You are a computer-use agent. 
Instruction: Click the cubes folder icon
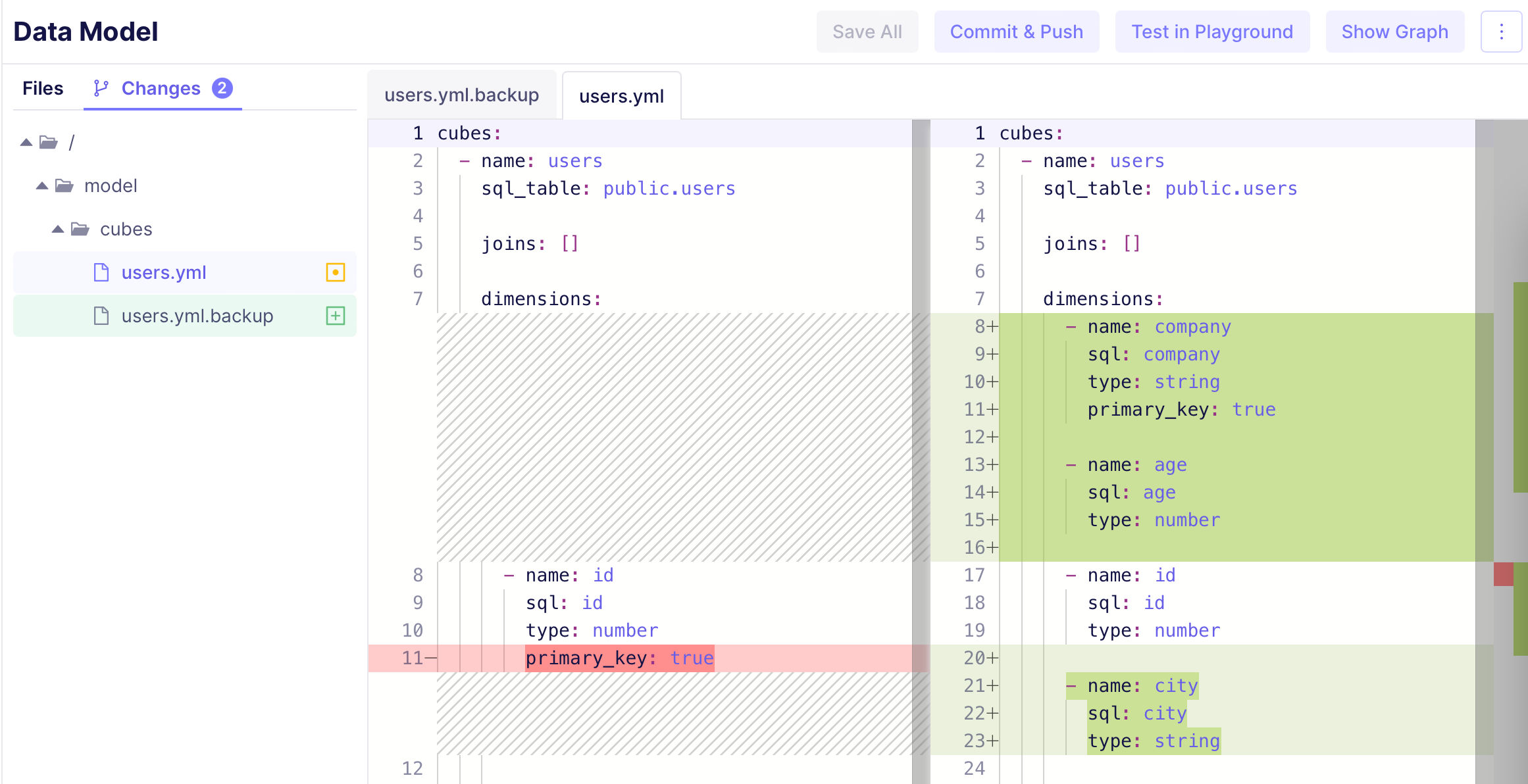80,230
